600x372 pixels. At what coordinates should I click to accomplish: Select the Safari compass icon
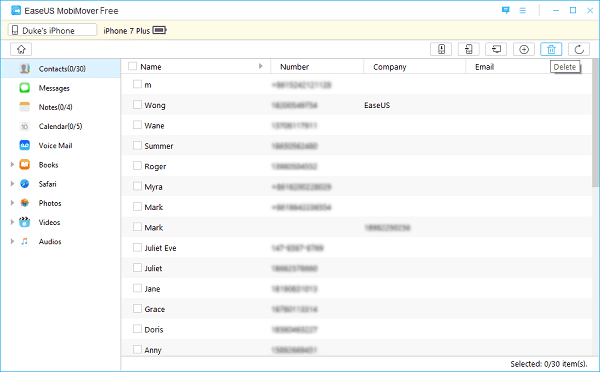(x=25, y=184)
